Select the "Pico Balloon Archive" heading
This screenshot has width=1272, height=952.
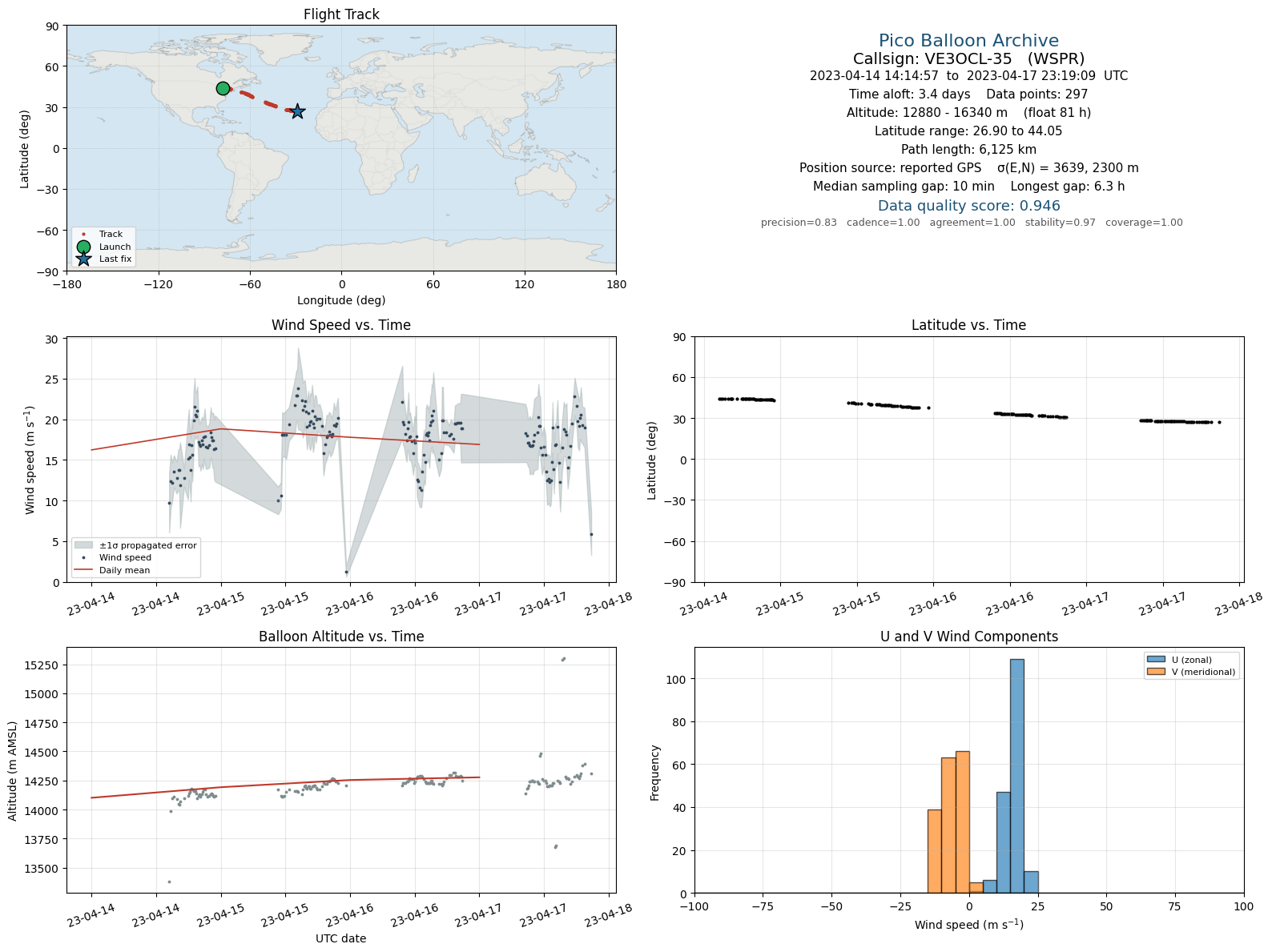pos(968,41)
